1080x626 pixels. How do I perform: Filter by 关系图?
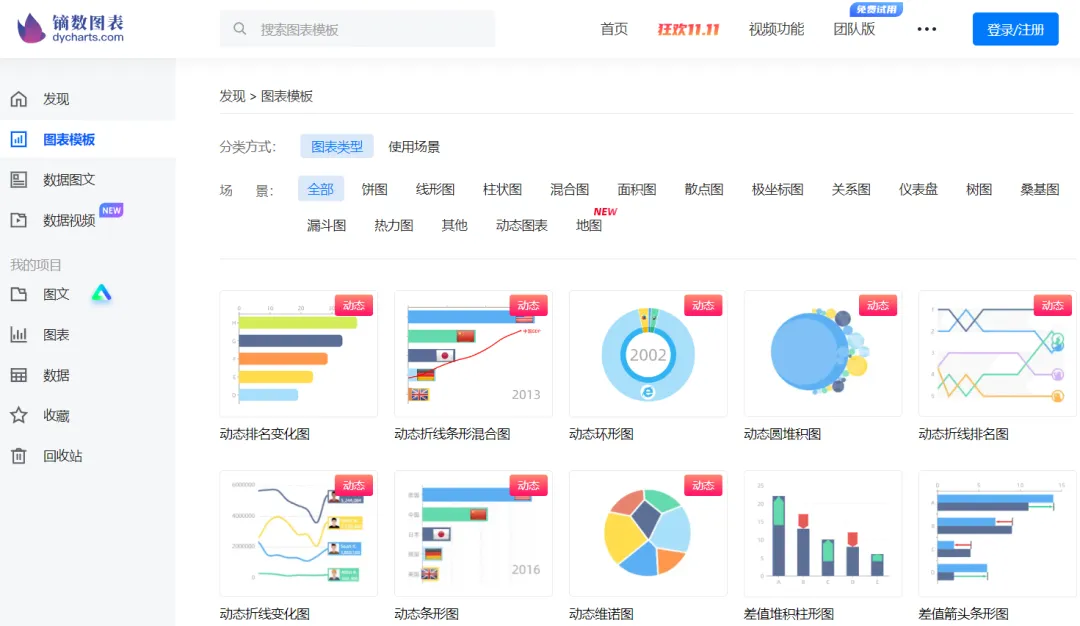coord(851,189)
